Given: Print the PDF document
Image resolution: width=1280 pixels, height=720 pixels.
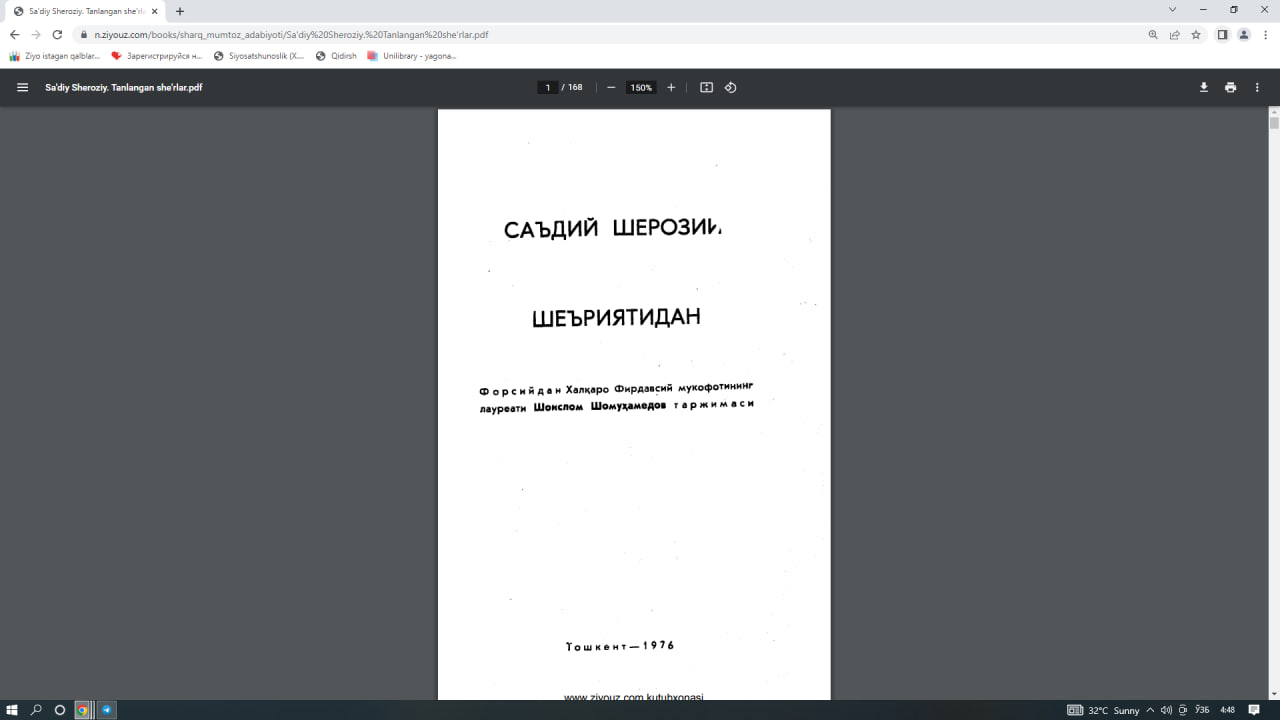Looking at the screenshot, I should click(1230, 87).
